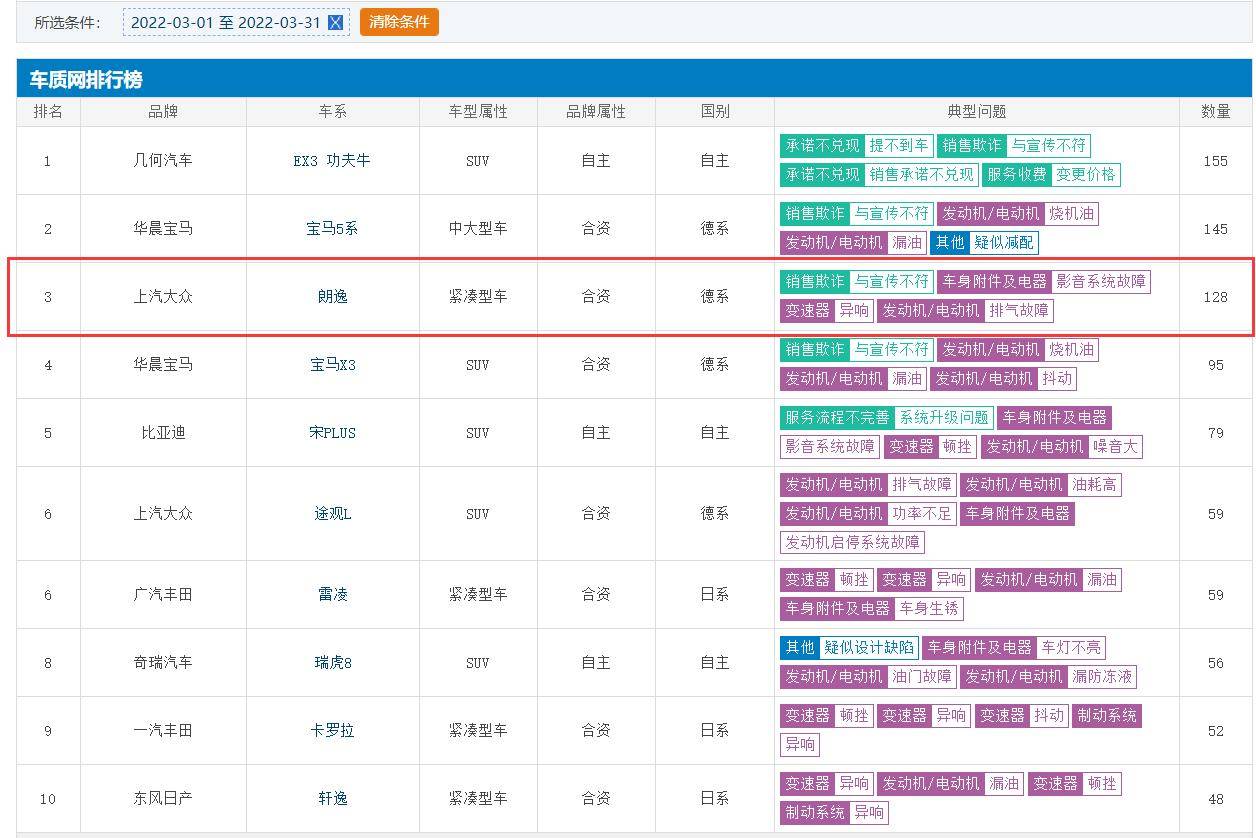Click the 清除条件 button
Screen dimensions: 1256x838
(399, 22)
